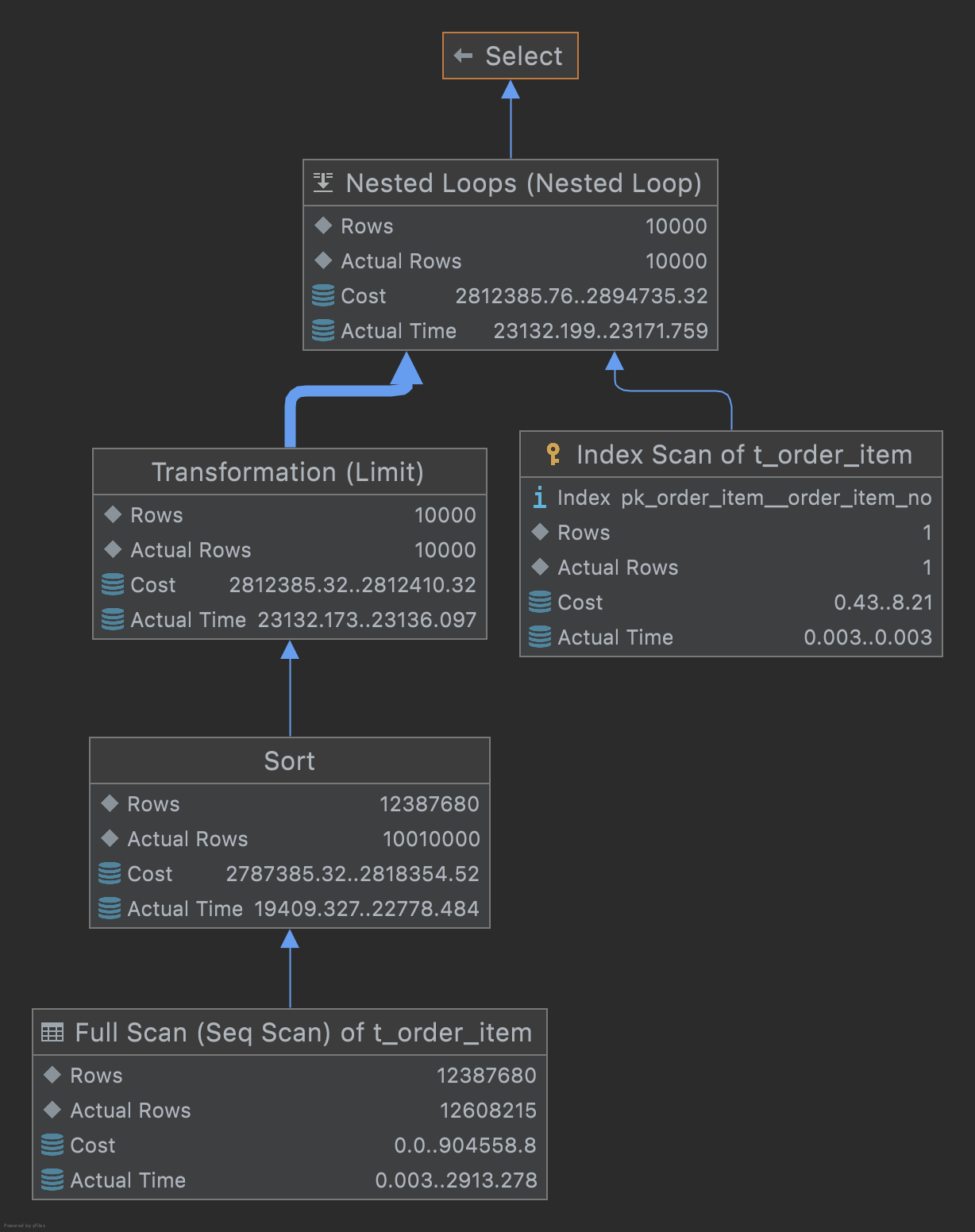
Task: Toggle the Transformation (Limit) node selection
Action: 290,472
